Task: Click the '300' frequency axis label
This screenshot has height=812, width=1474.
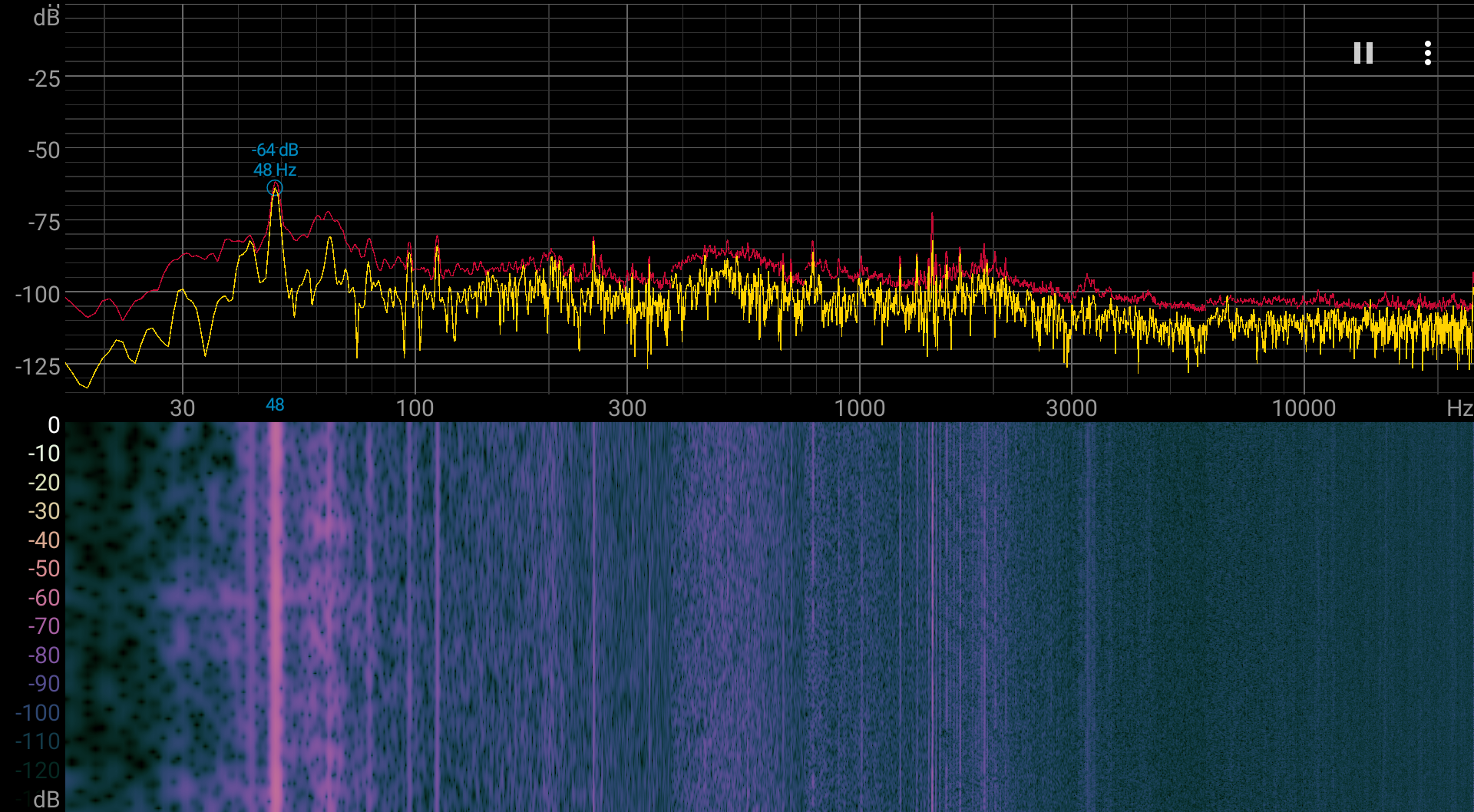Action: point(627,408)
